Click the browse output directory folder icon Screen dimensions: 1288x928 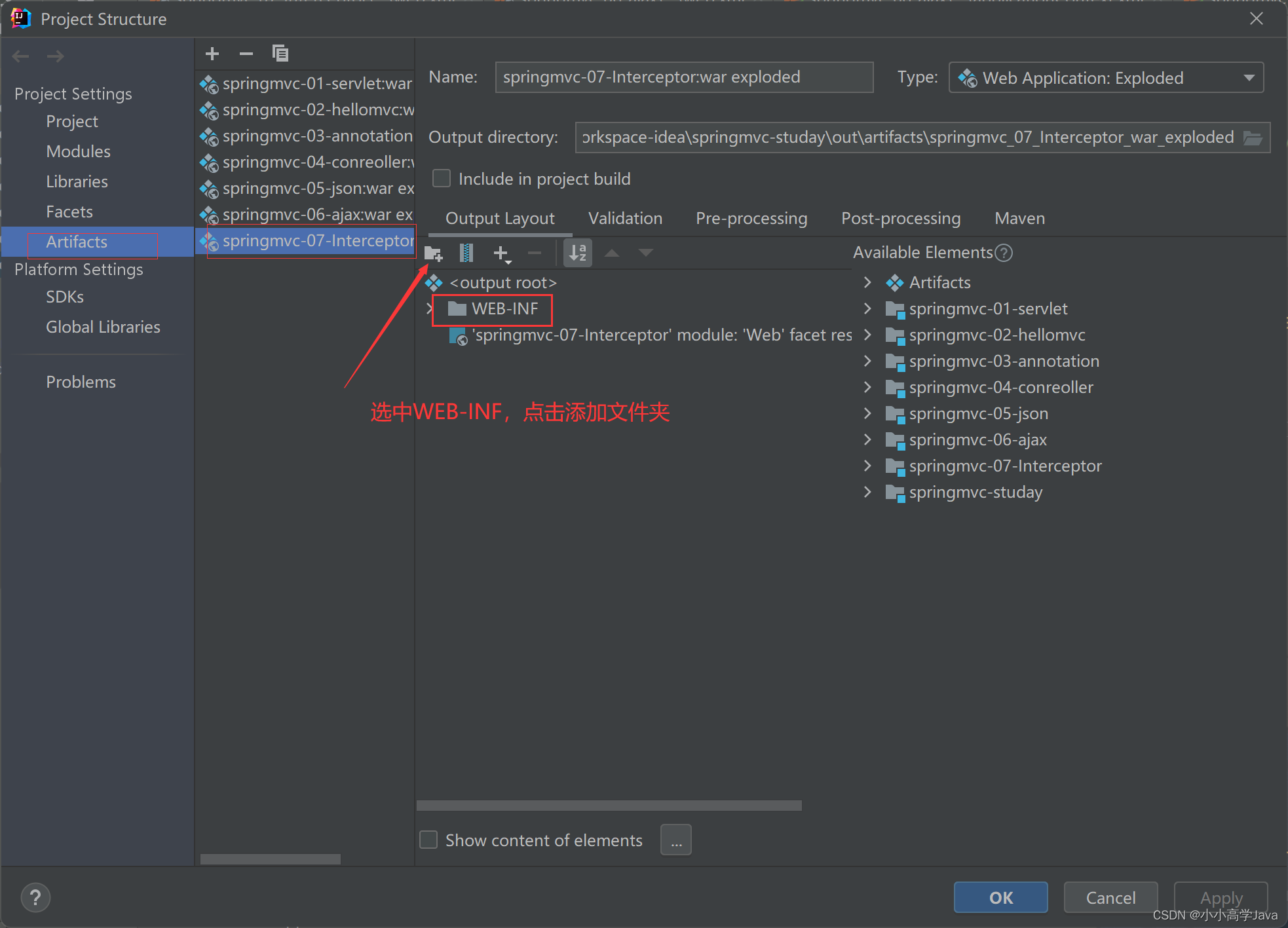click(x=1253, y=138)
